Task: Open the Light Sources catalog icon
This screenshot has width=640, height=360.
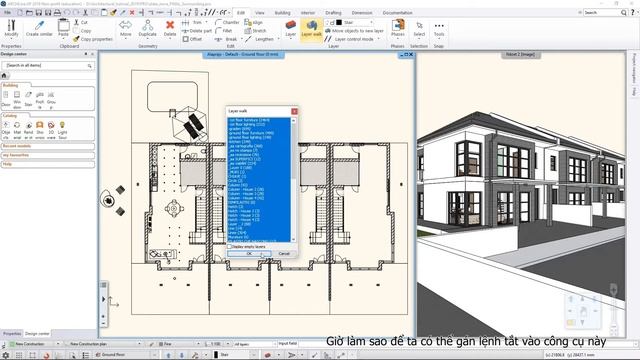Action: click(x=62, y=129)
